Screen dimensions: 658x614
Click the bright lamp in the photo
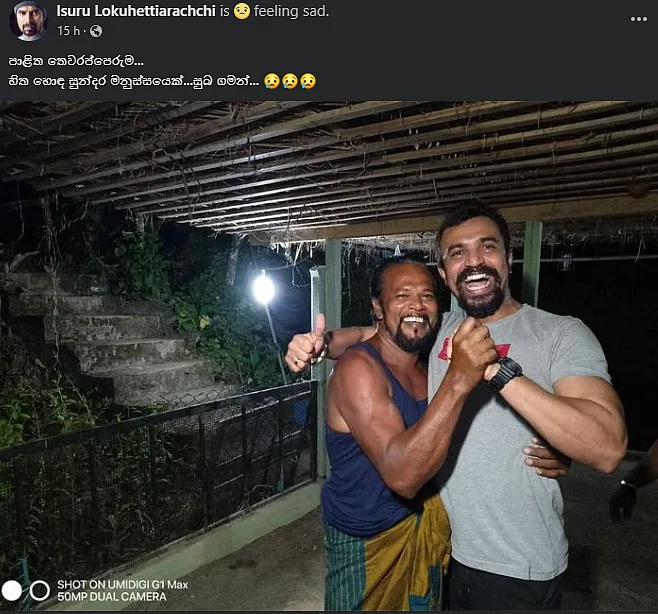[x=264, y=290]
